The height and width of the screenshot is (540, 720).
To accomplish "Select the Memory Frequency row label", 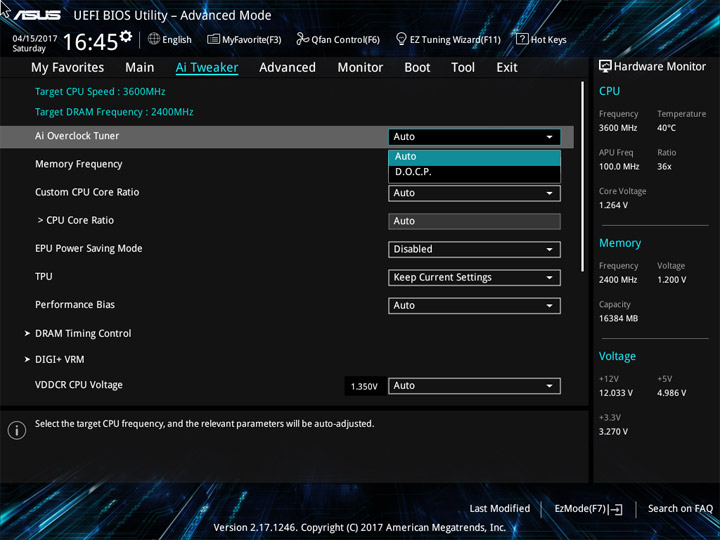I will pos(79,164).
